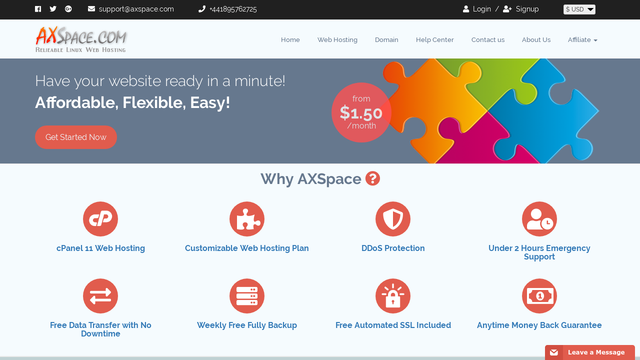
Task: Expand the Affiliate menu
Action: pyautogui.click(x=582, y=40)
